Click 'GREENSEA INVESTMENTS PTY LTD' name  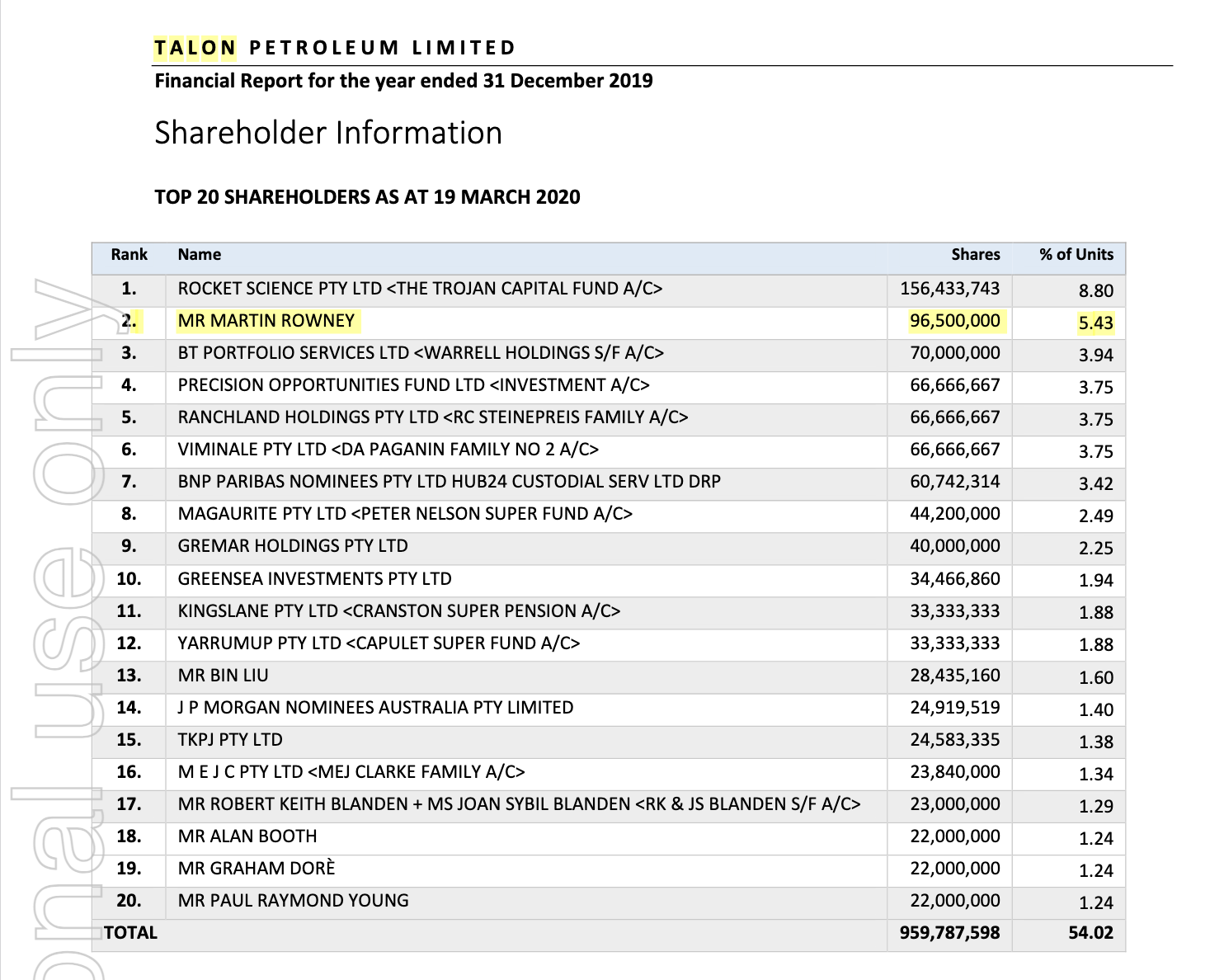point(315,579)
